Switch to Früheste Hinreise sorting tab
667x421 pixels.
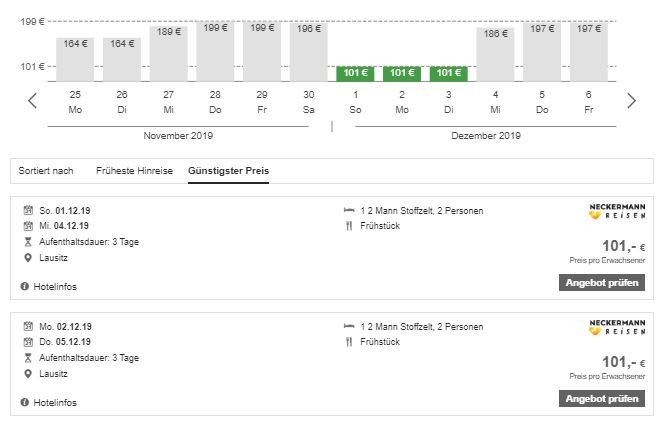pyautogui.click(x=134, y=171)
